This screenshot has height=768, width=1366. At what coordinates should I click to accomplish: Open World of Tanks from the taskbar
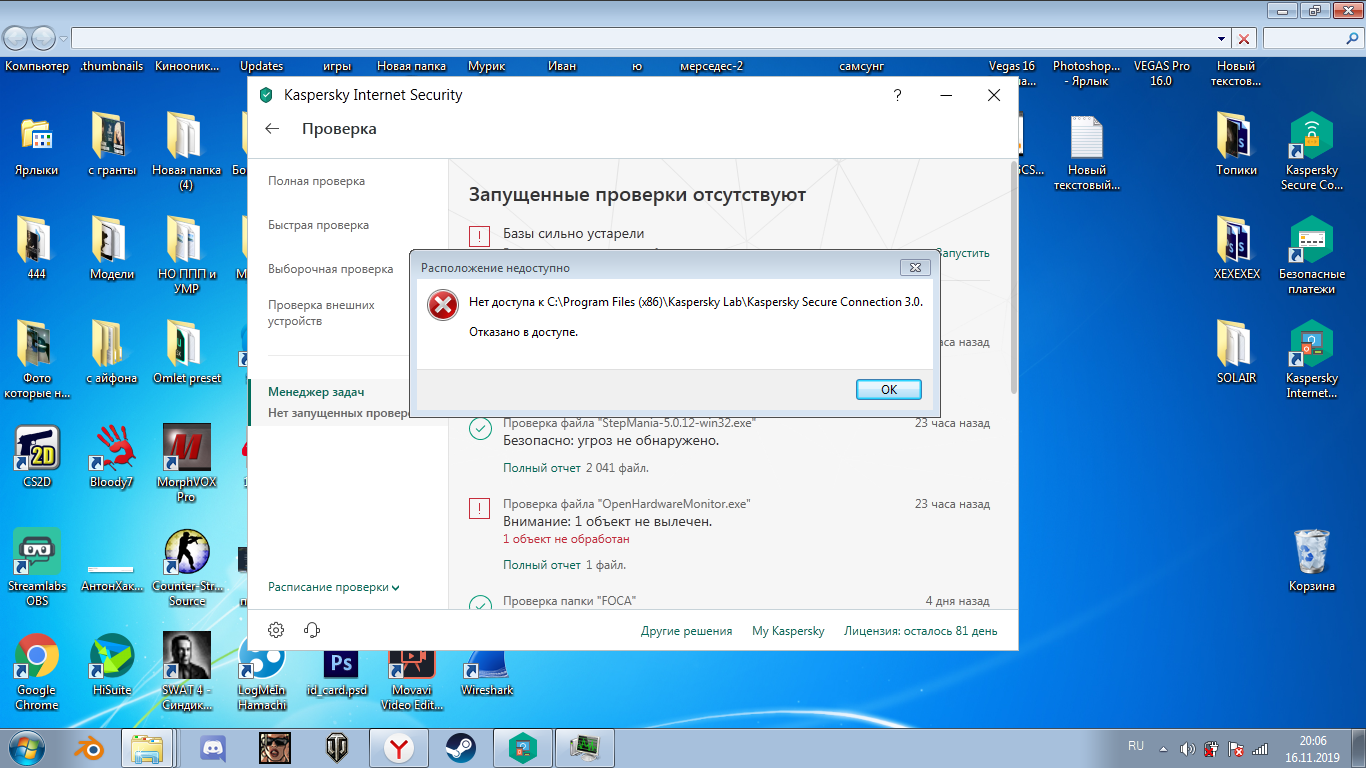tap(336, 747)
